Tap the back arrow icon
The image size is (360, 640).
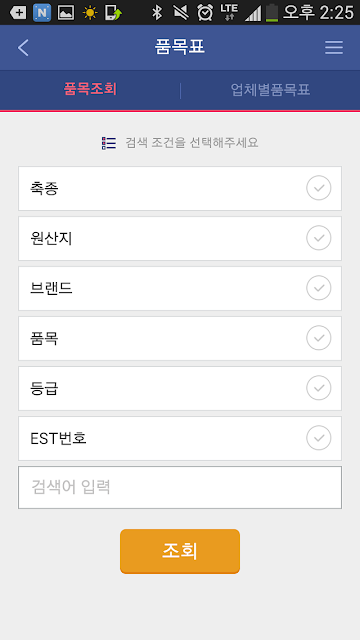[23, 48]
